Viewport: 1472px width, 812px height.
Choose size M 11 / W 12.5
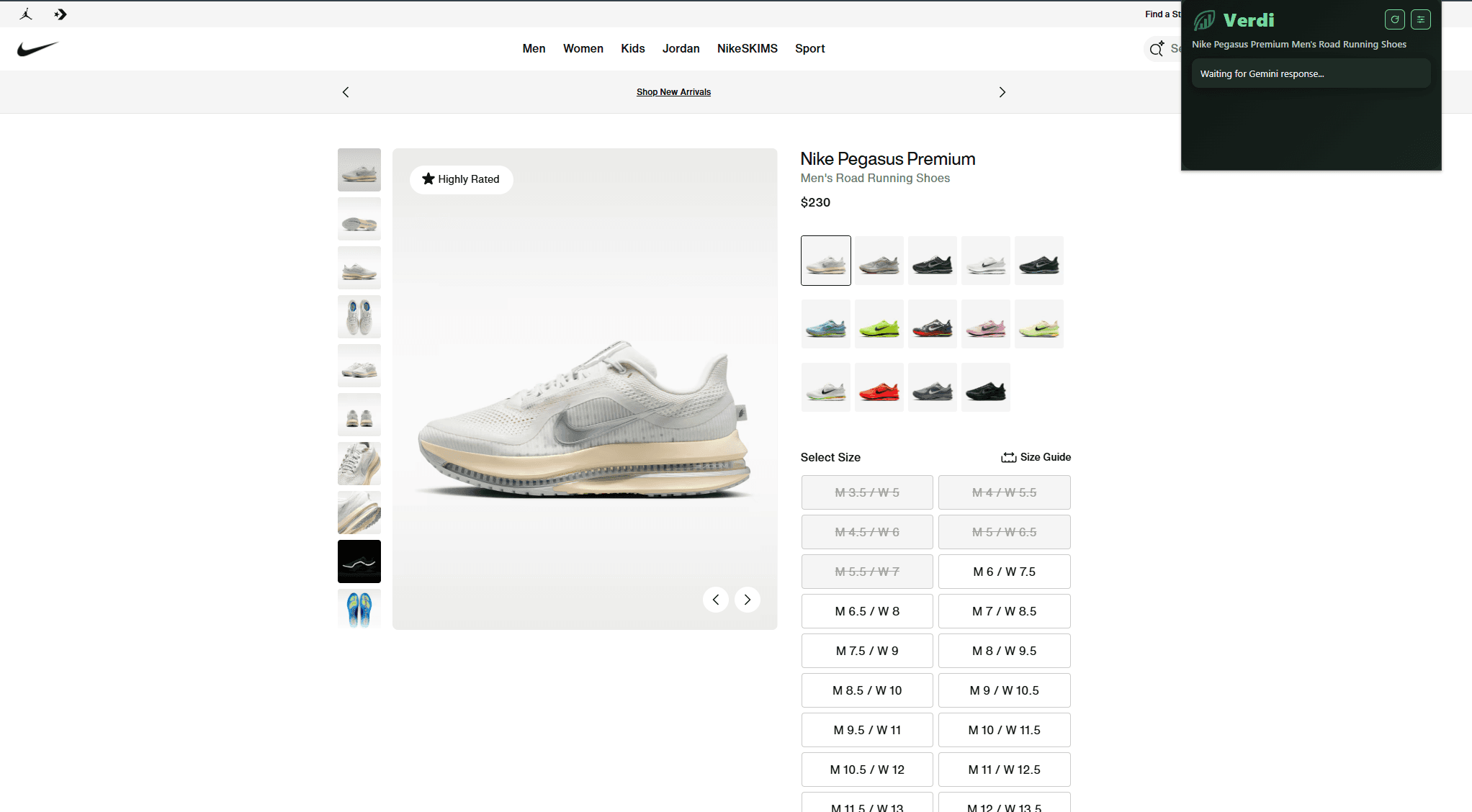(x=1005, y=770)
